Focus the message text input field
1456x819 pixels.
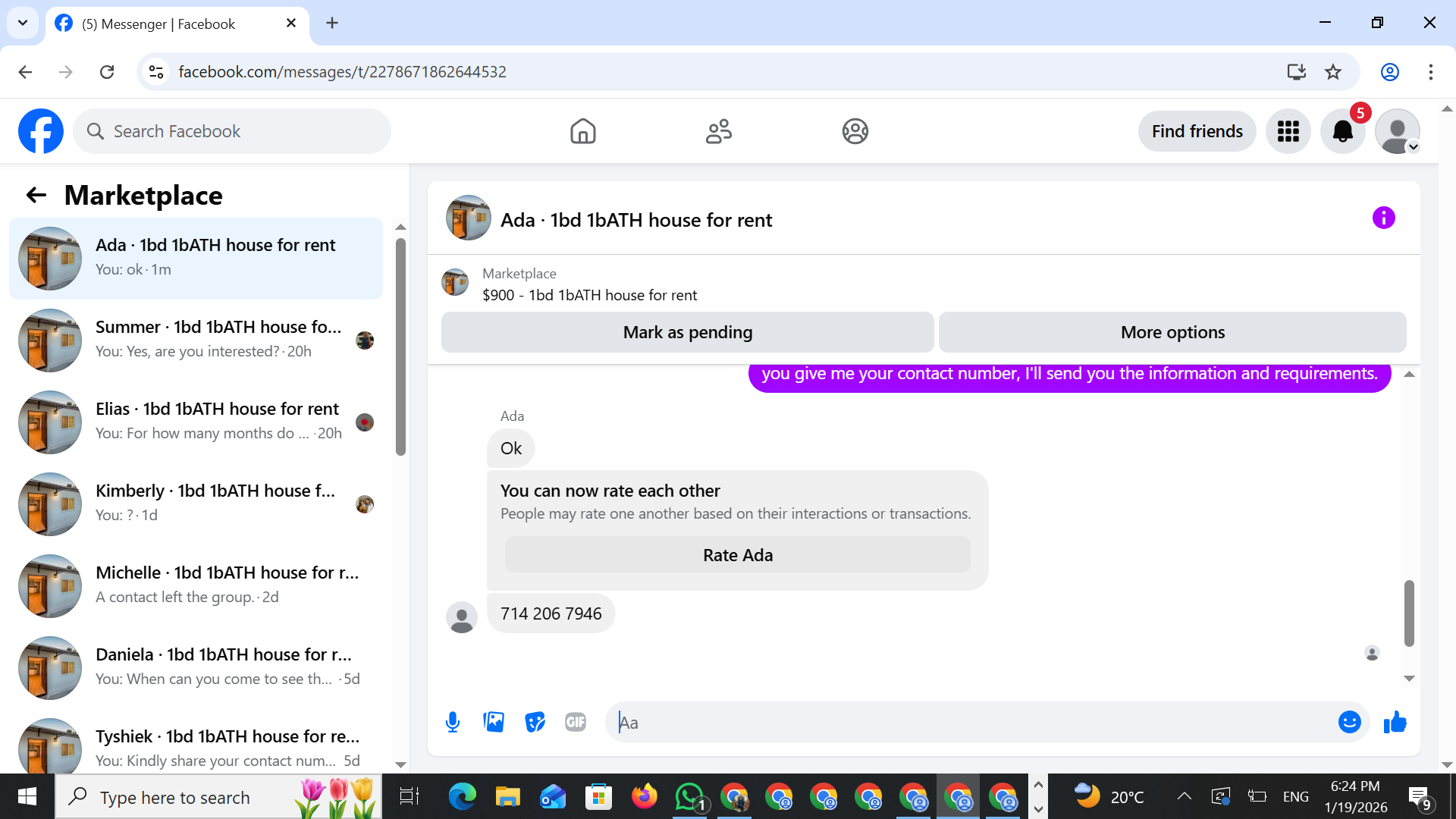click(x=971, y=722)
